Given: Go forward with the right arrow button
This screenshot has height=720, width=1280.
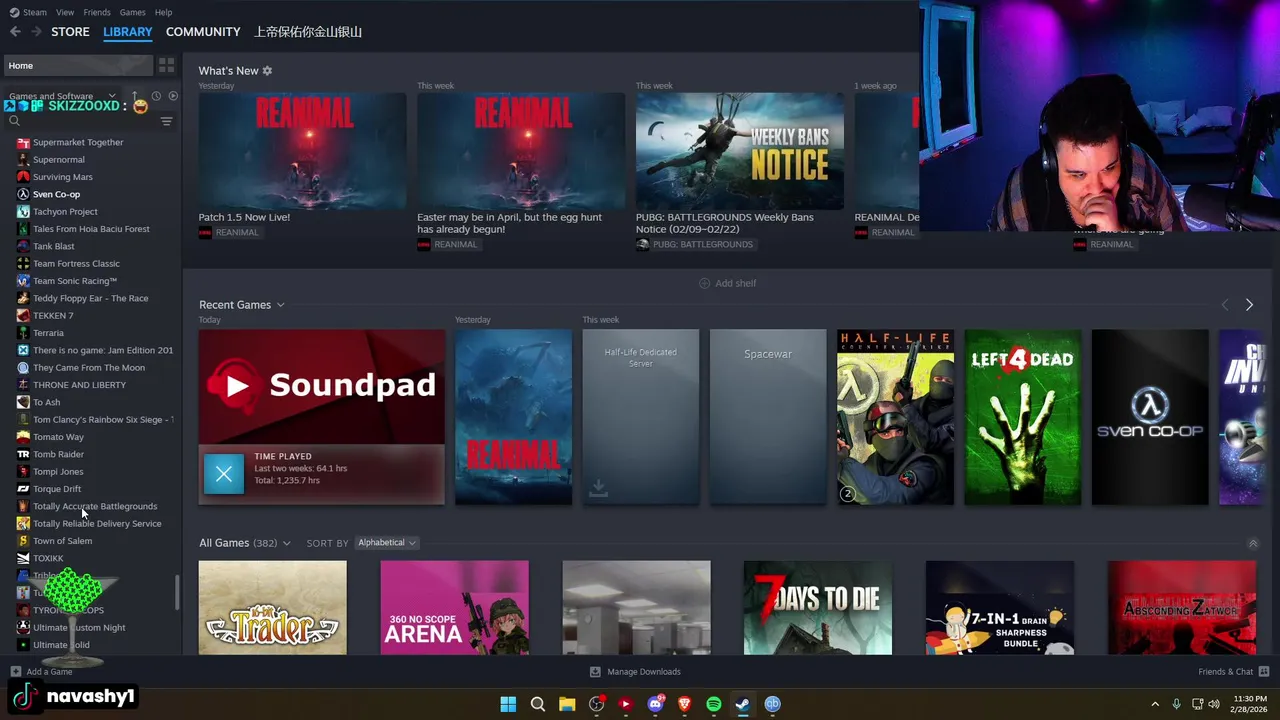Looking at the screenshot, I should (x=36, y=32).
